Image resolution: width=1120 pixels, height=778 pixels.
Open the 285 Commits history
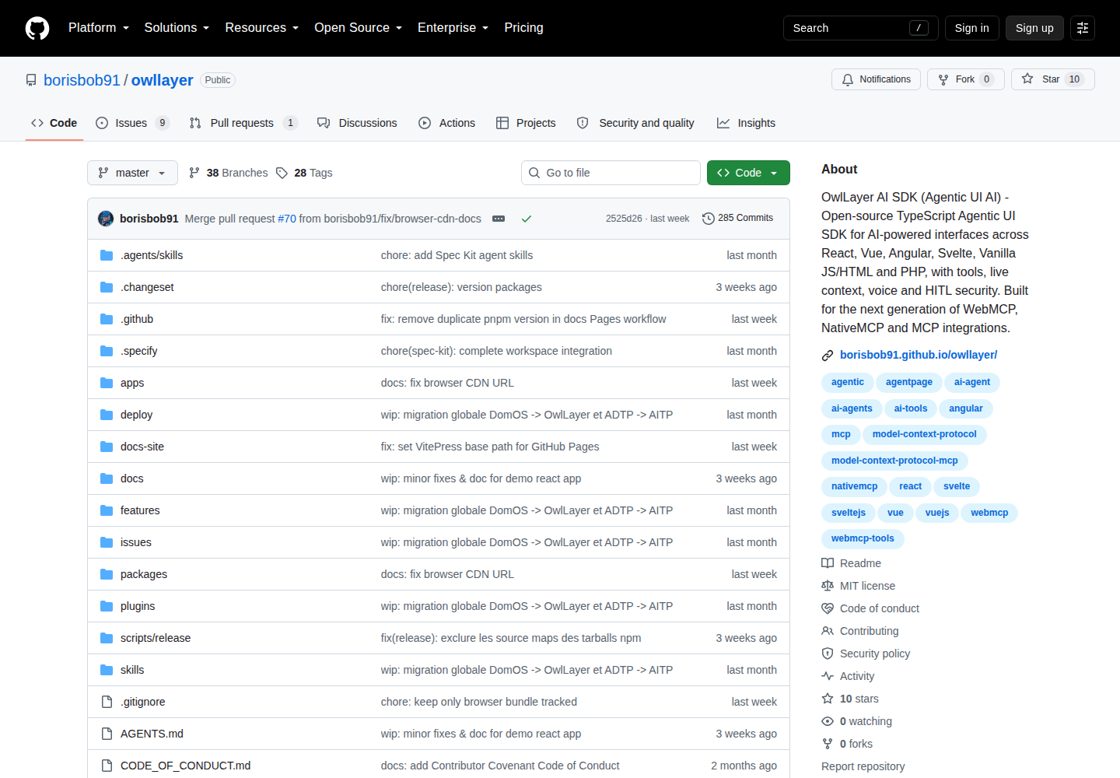(x=738, y=218)
